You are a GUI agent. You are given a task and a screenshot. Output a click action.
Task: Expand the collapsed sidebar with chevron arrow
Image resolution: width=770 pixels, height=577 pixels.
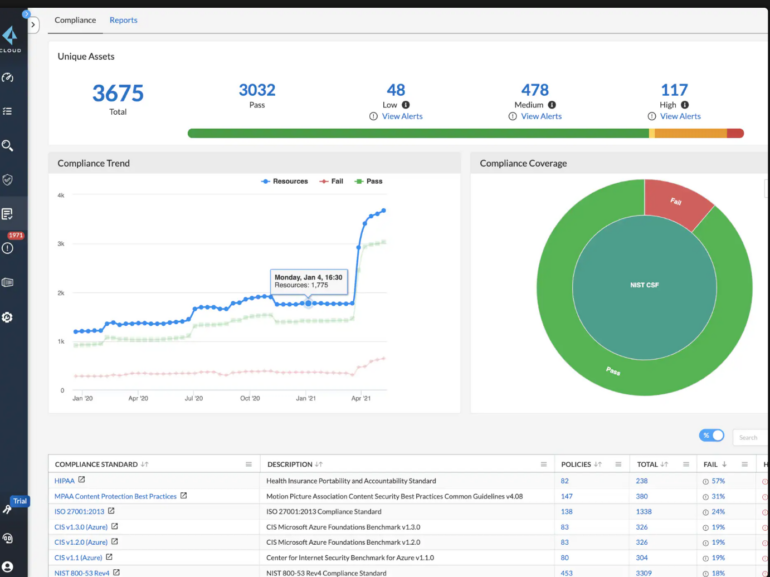click(33, 24)
